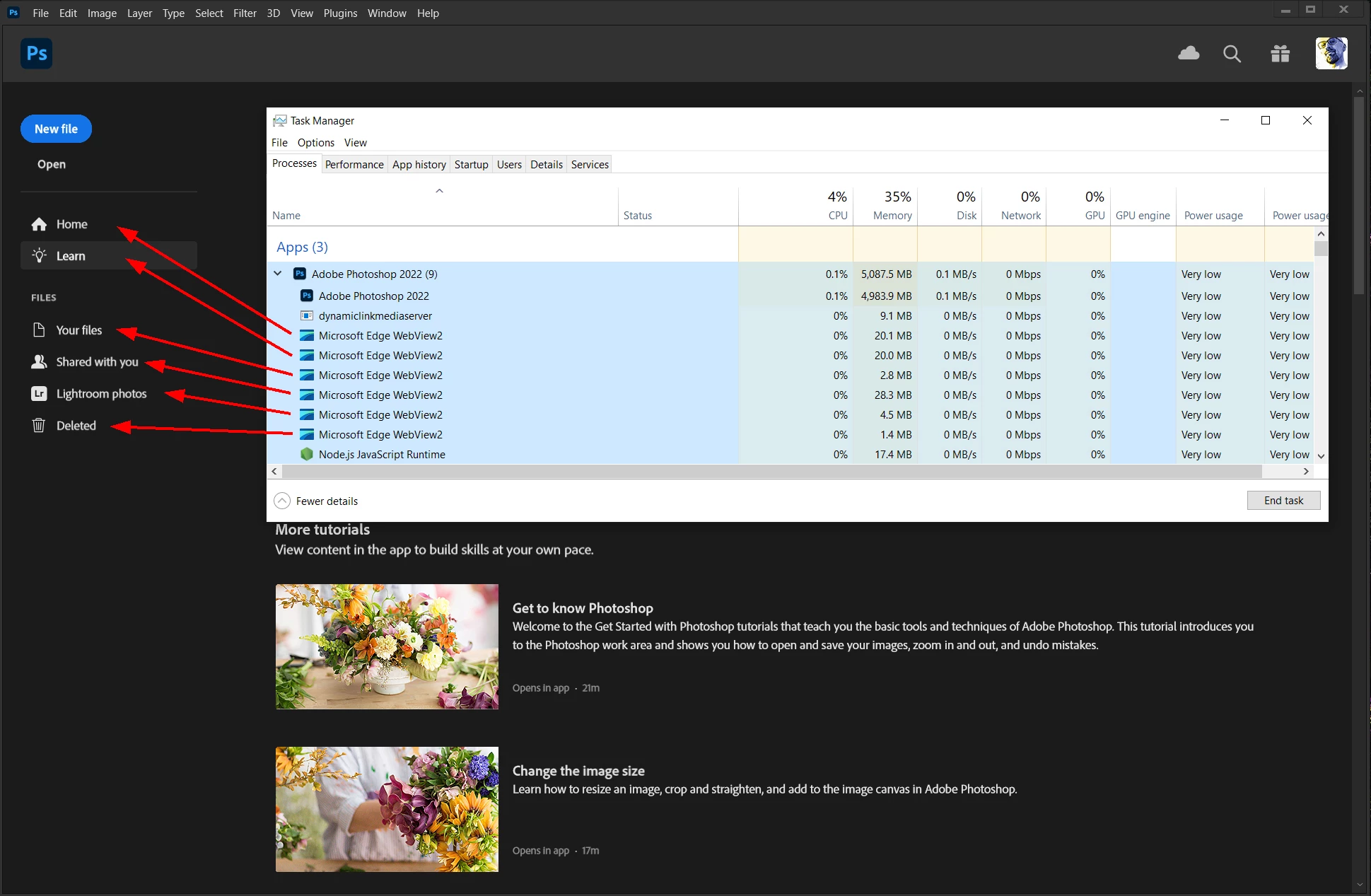
Task: Switch to the Performance tab
Action: pos(354,164)
